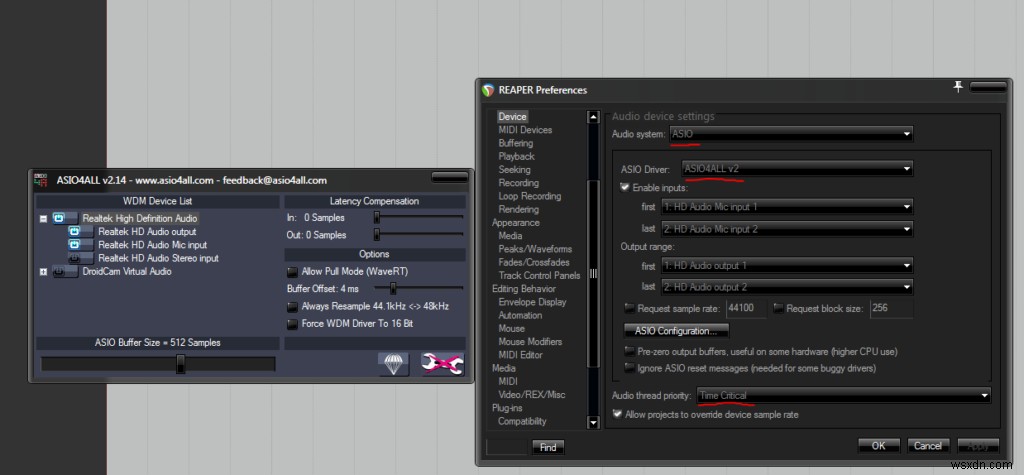Enable Force WDM Driver To 16 Bit

pyautogui.click(x=292, y=324)
